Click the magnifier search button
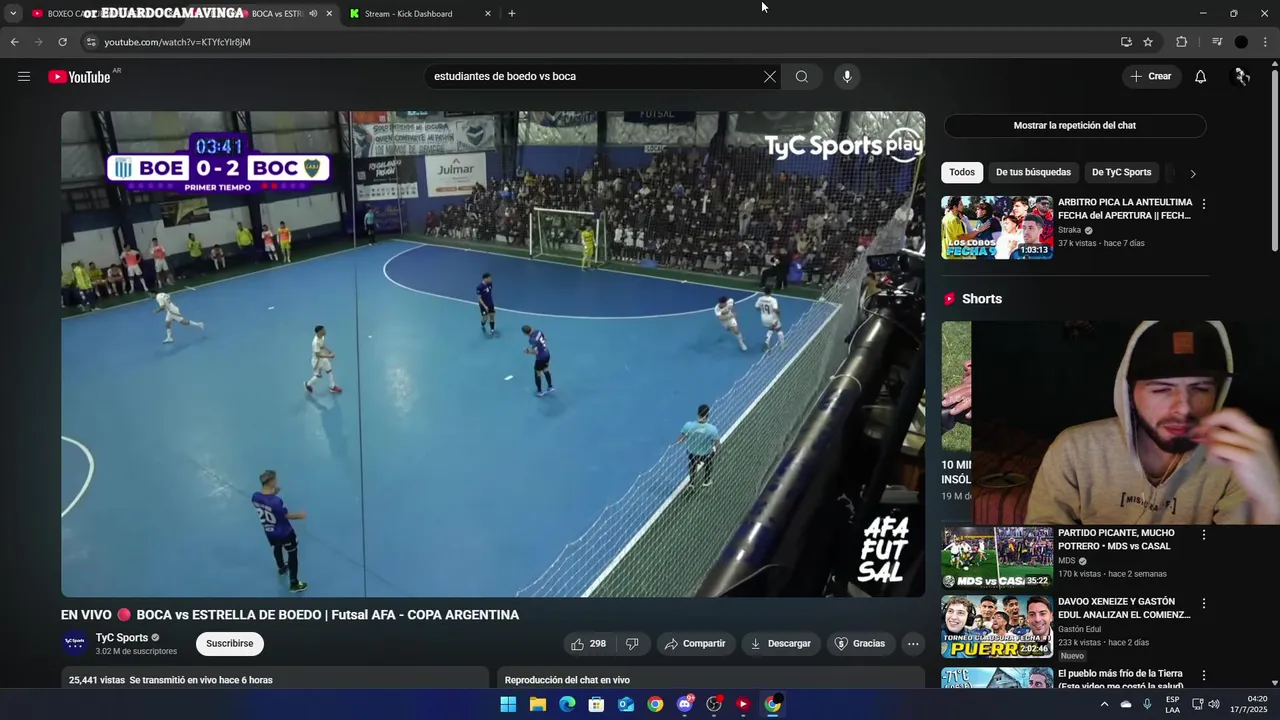This screenshot has width=1280, height=720. pyautogui.click(x=802, y=76)
